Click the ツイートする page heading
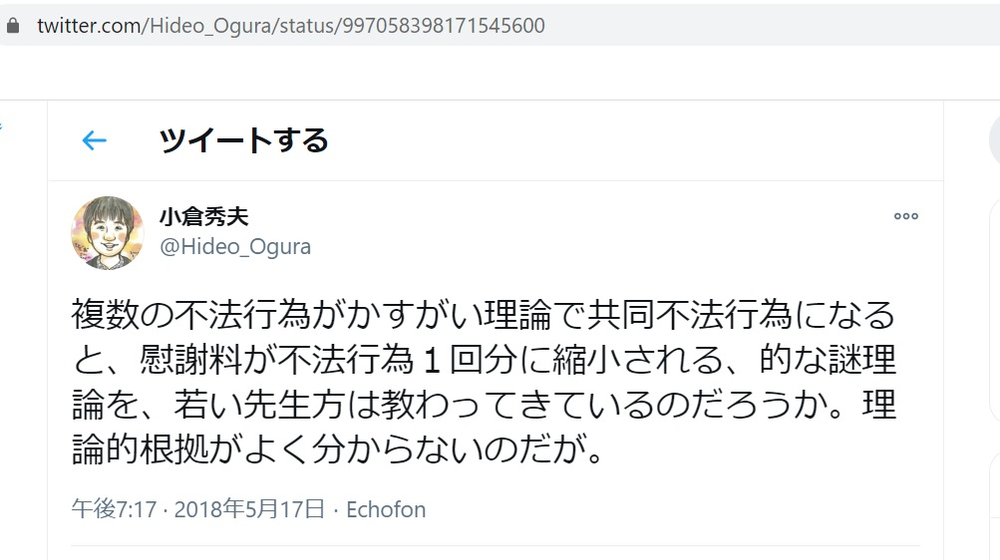 coord(243,140)
